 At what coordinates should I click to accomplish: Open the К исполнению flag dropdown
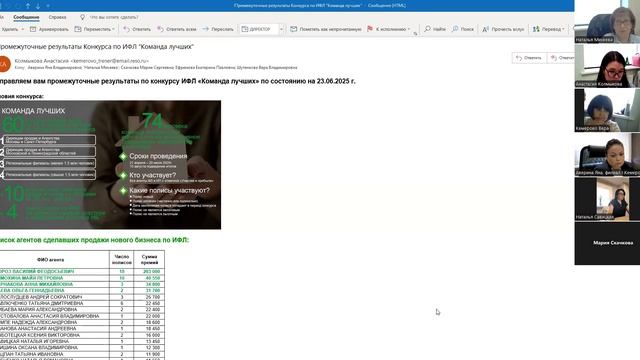click(x=389, y=29)
